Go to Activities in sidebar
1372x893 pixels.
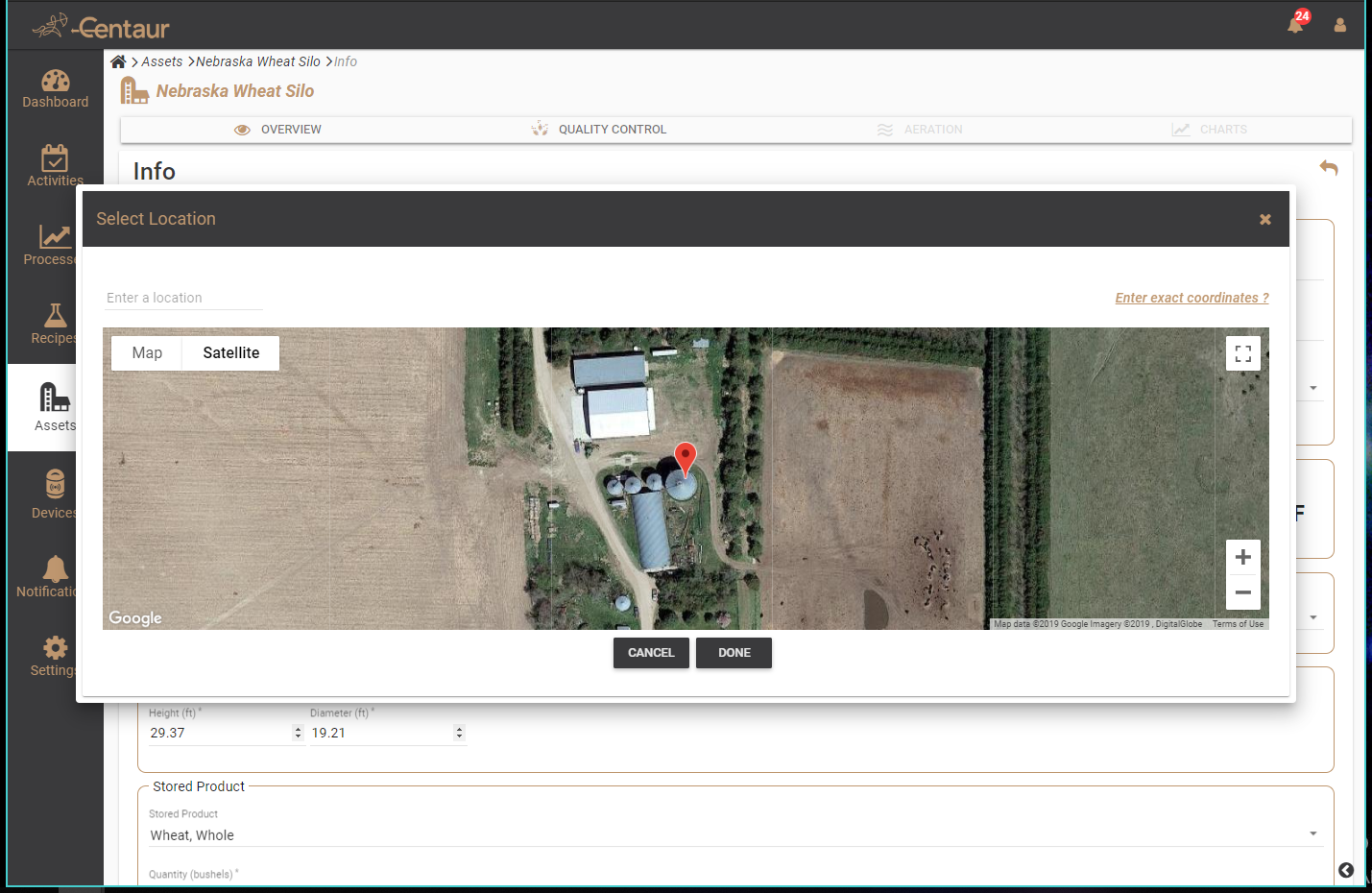(x=55, y=158)
